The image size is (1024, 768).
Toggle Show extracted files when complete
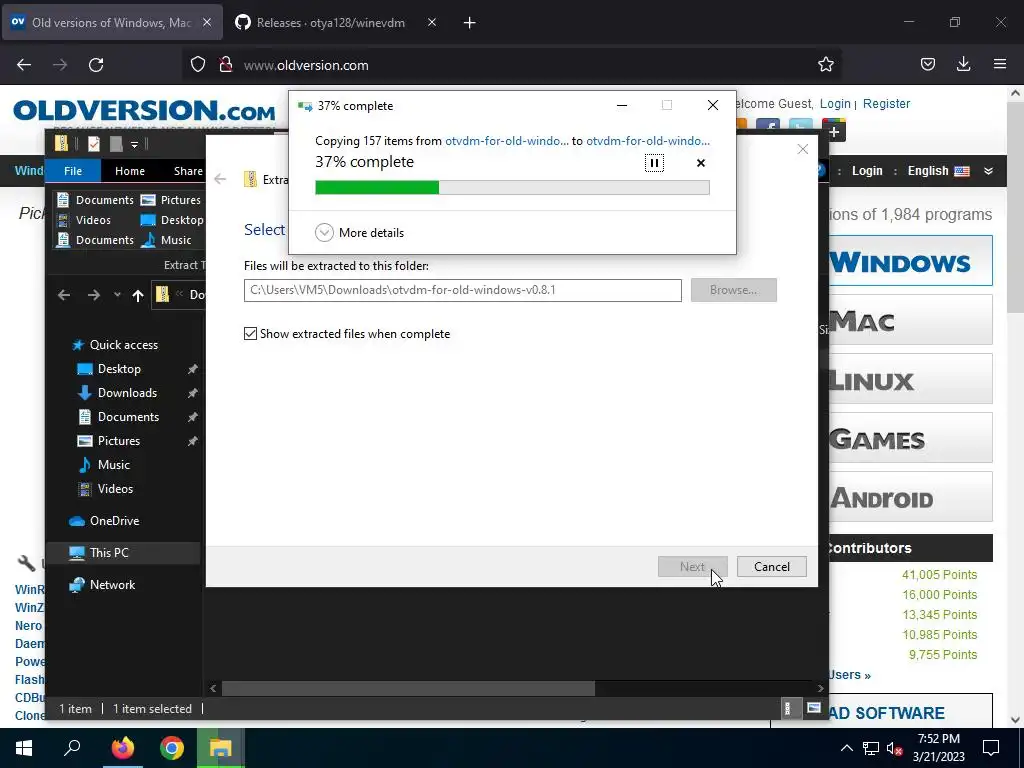347,334
